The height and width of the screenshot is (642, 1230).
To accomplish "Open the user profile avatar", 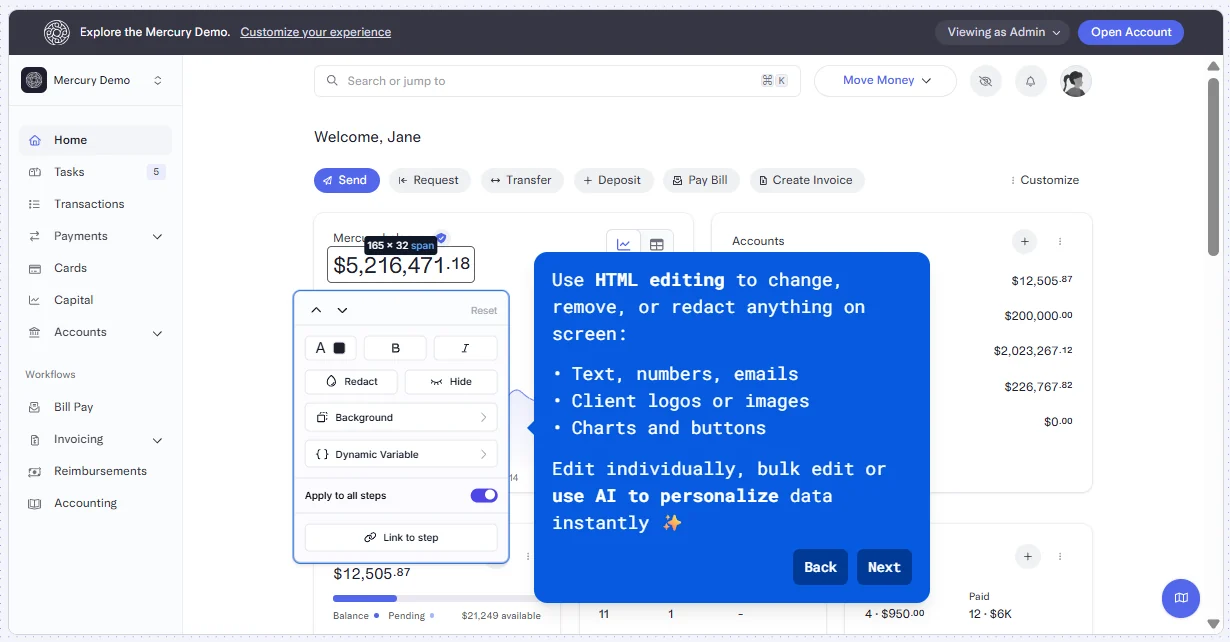I will [x=1076, y=81].
